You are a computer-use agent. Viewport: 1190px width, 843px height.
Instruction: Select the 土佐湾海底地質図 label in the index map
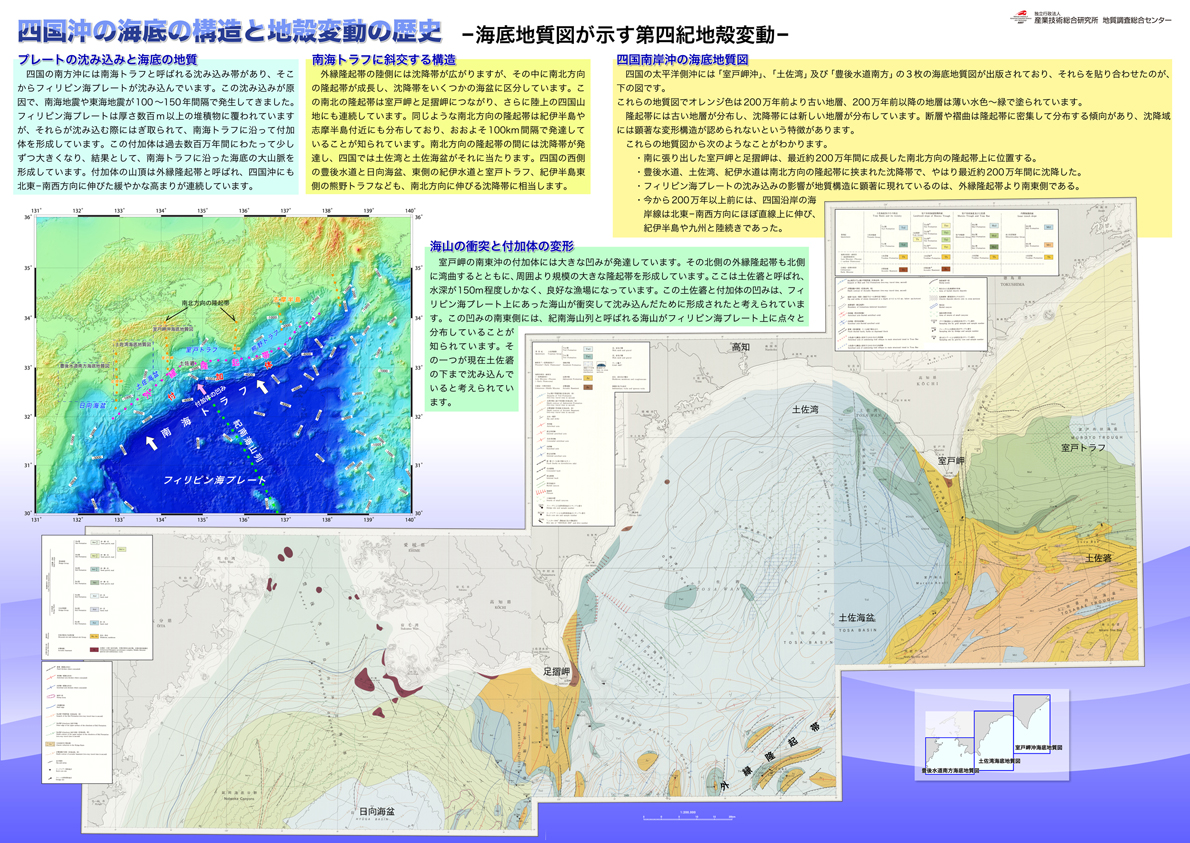point(1000,760)
